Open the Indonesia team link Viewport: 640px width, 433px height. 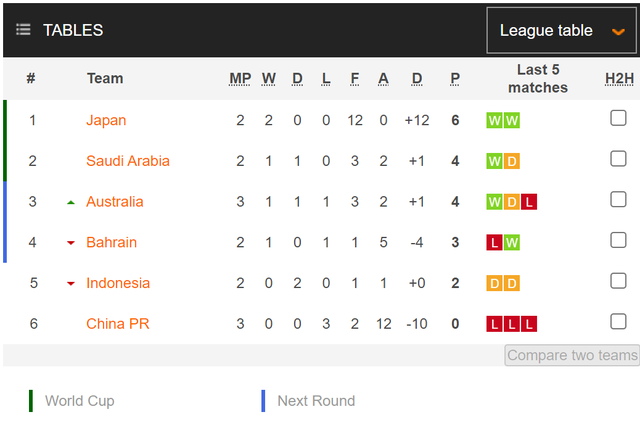(118, 283)
